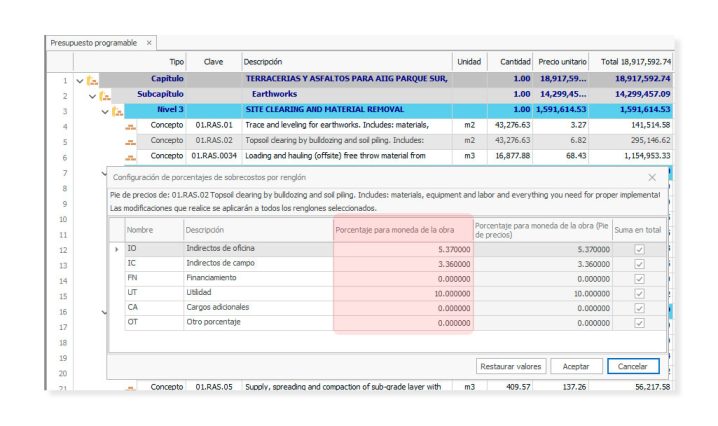Click 'SITE CLEARING AND MATERIAL REMOVAL' cell
The image size is (718, 426).
coord(347,109)
